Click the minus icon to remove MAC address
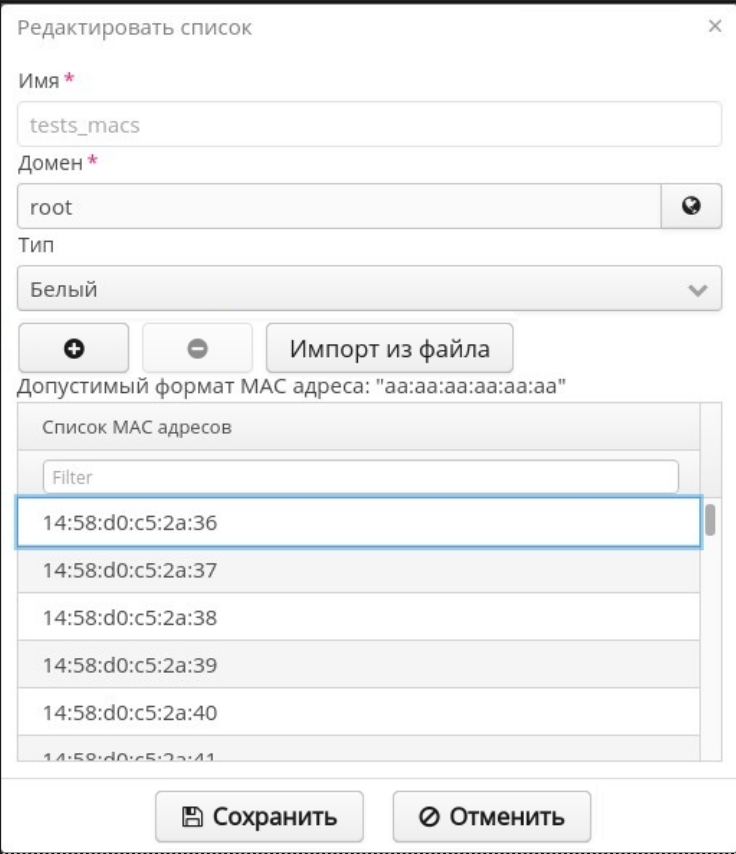The width and height of the screenshot is (736, 854). click(x=197, y=348)
